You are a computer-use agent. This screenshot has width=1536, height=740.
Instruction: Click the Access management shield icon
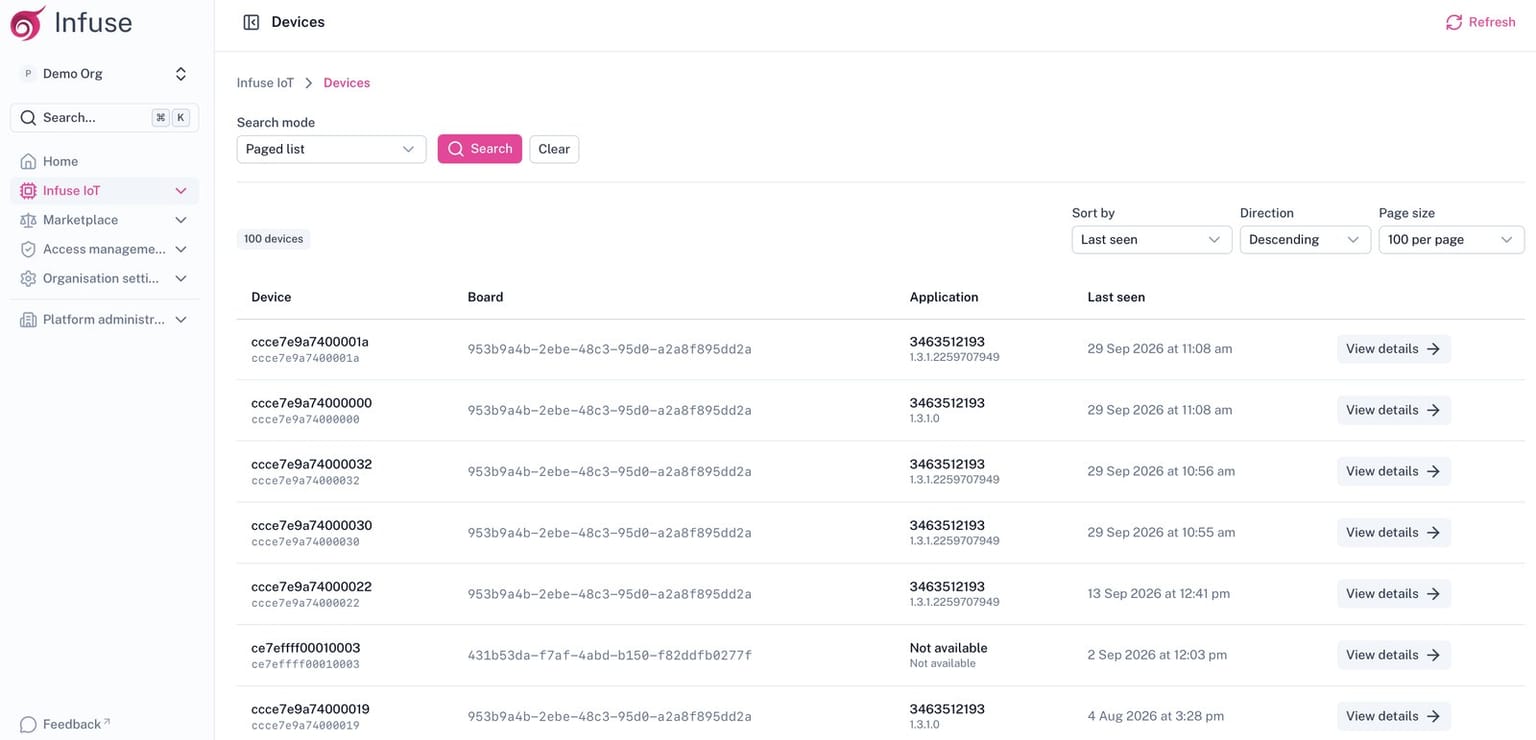tap(28, 249)
